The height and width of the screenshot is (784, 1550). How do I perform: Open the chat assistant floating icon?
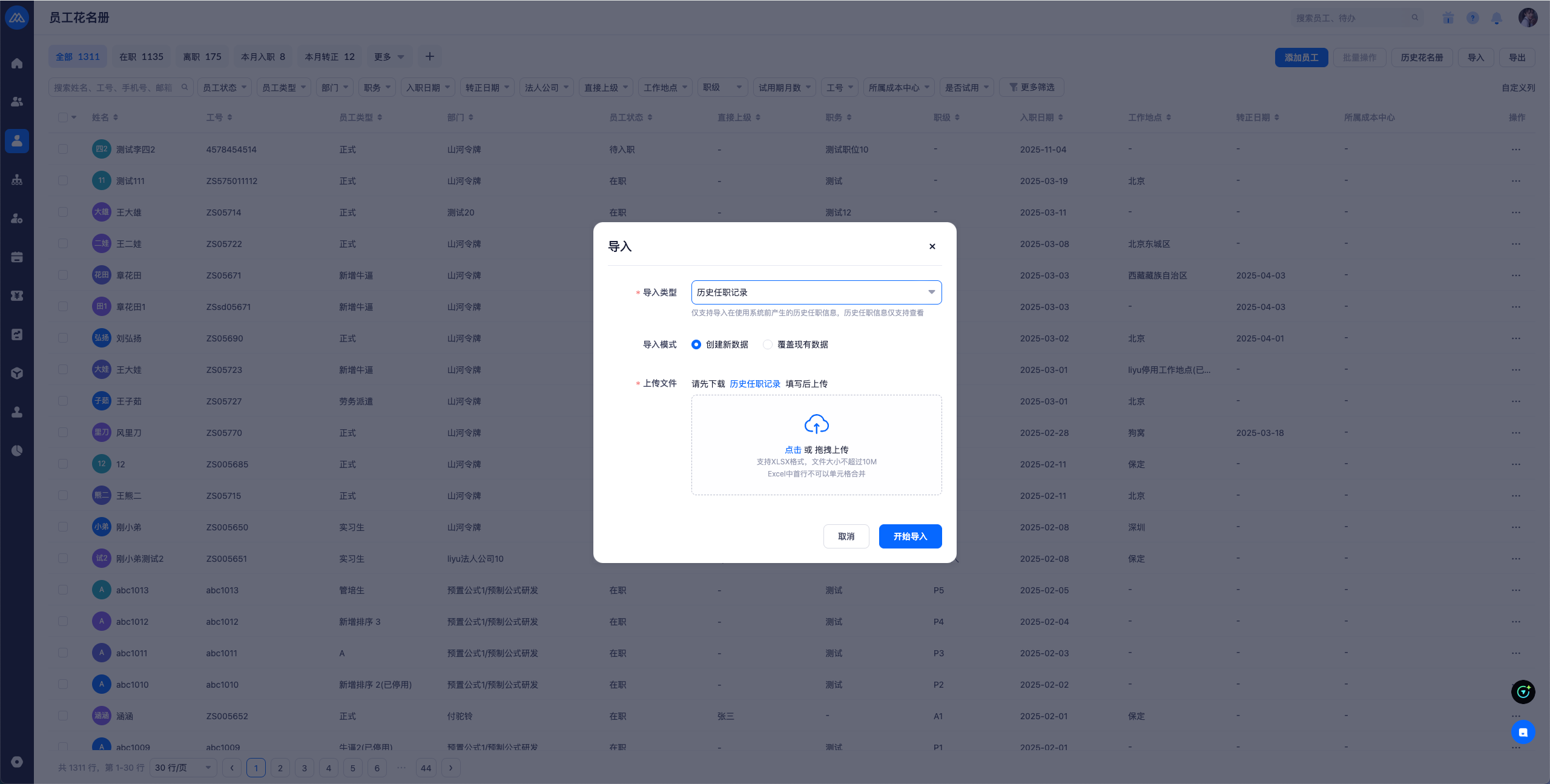(x=1523, y=732)
